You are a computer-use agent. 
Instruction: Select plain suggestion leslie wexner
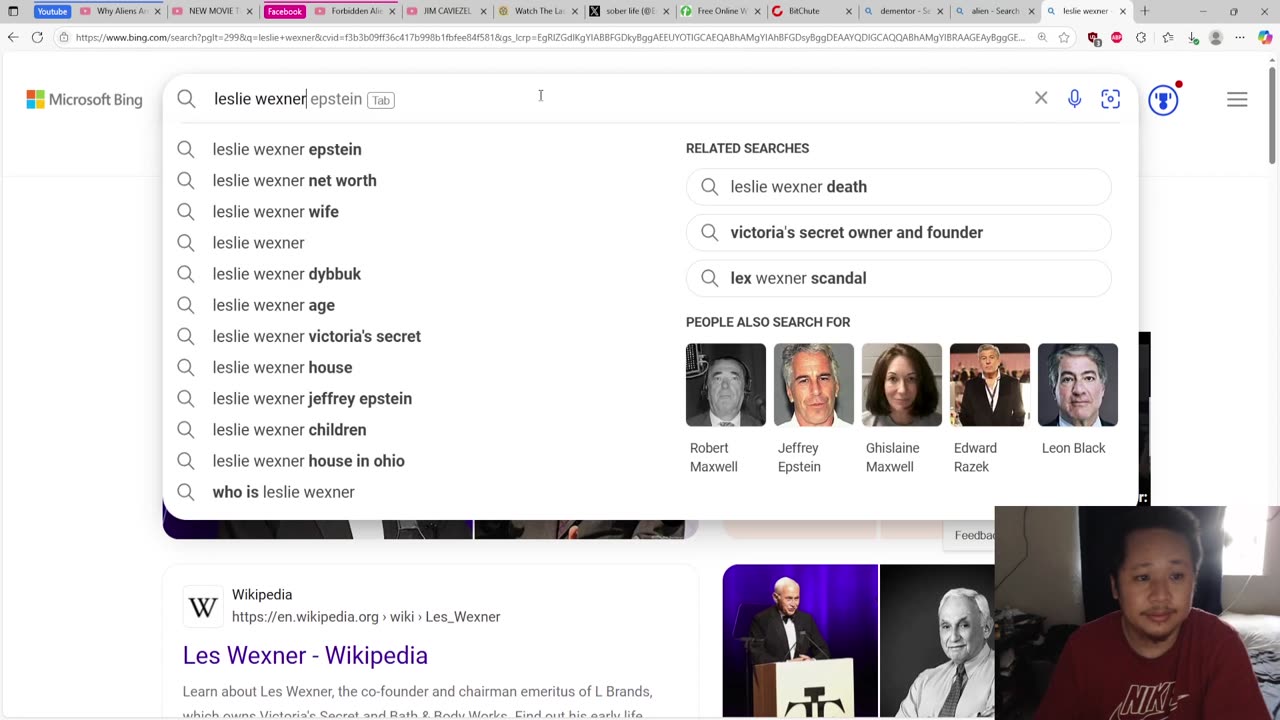click(258, 242)
